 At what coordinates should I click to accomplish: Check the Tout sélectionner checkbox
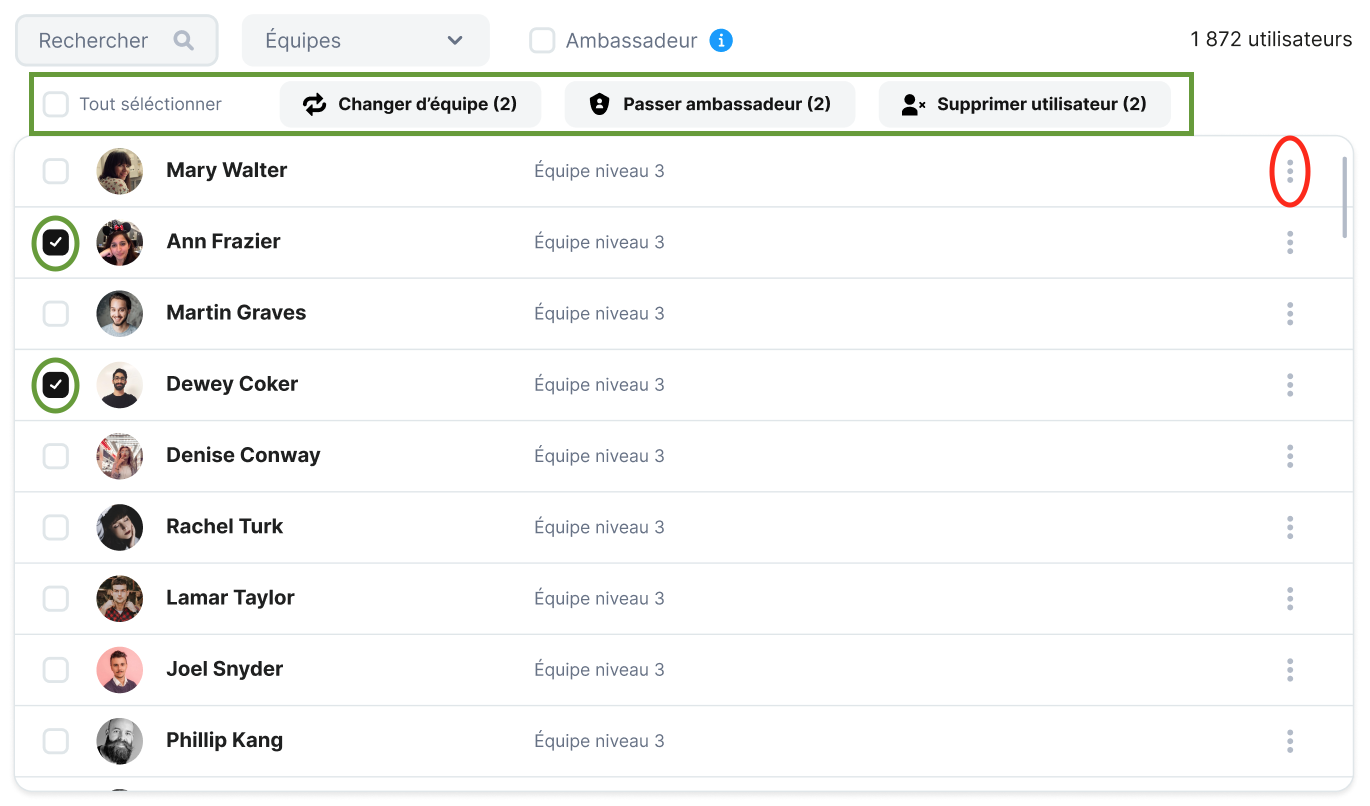point(56,104)
